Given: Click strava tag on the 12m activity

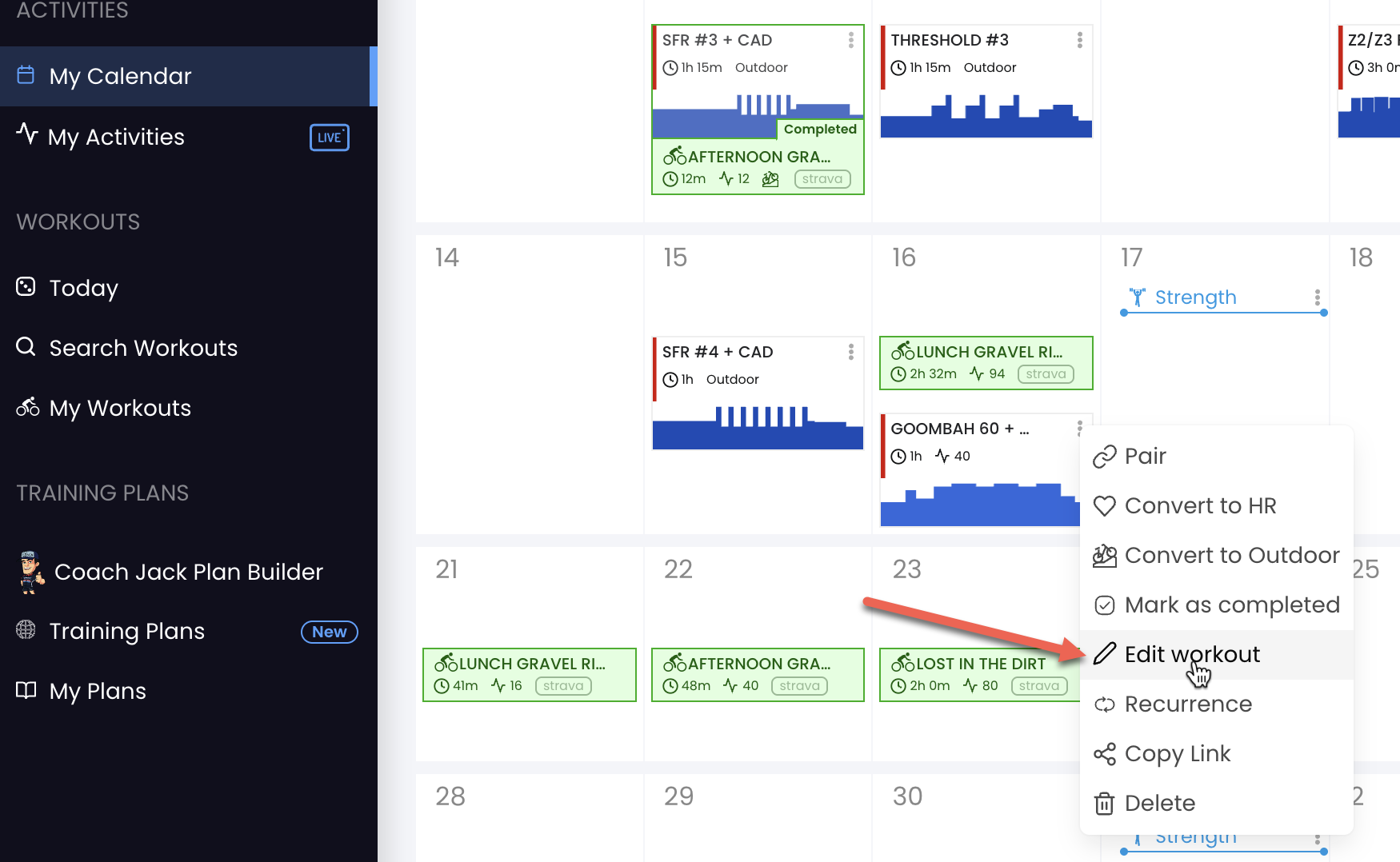Looking at the screenshot, I should click(x=822, y=179).
